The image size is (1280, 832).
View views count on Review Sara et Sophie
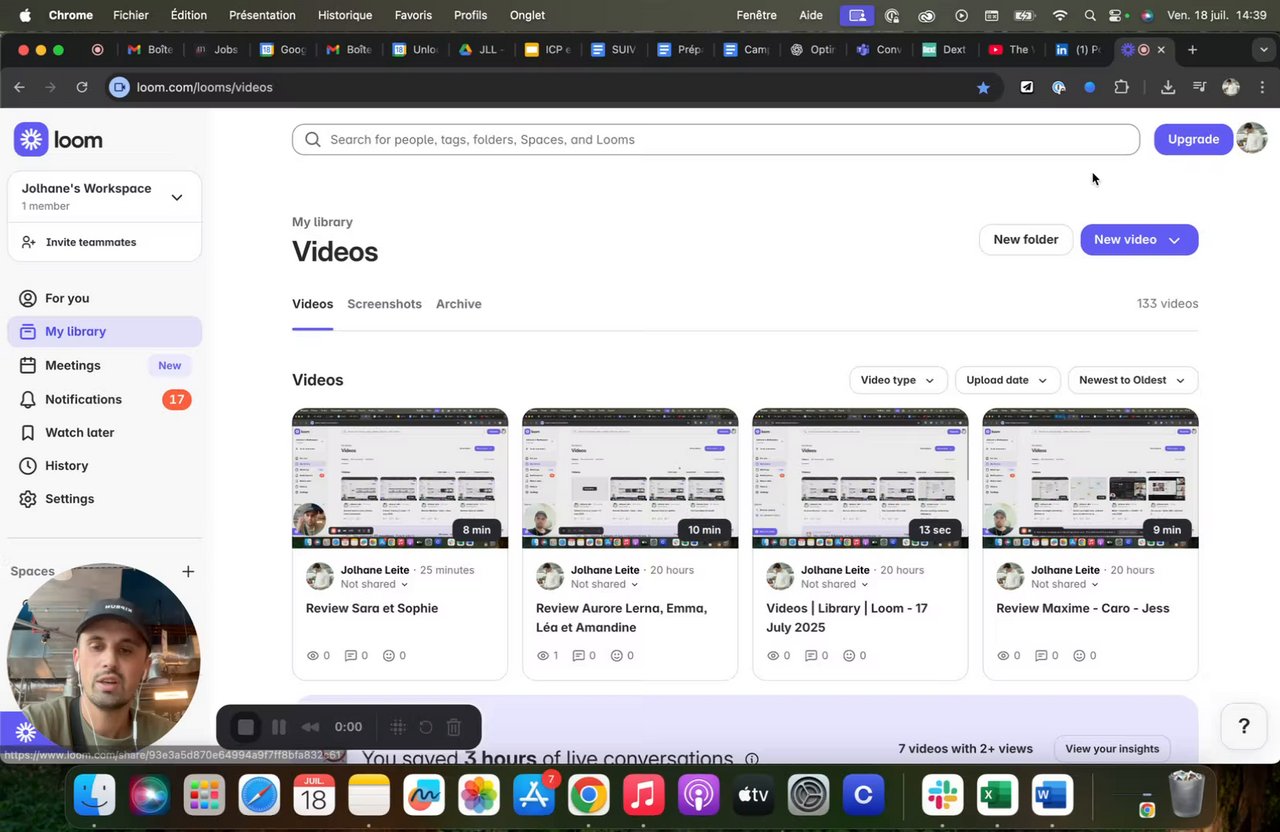coord(318,656)
